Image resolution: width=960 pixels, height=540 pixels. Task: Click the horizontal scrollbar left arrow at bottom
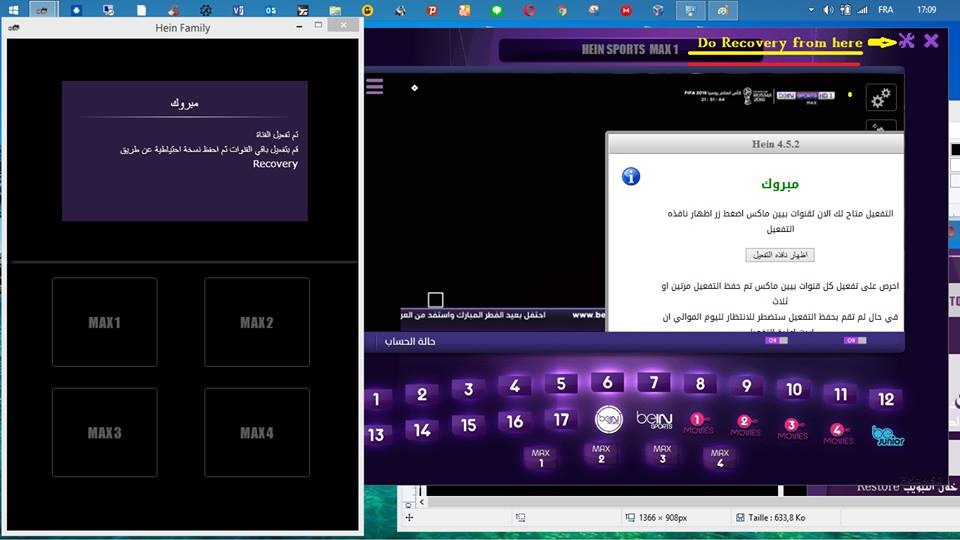click(x=422, y=502)
